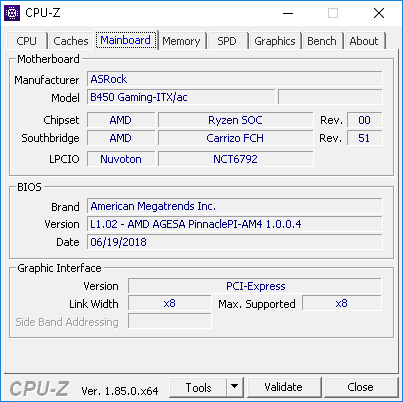The height and width of the screenshot is (402, 403).
Task: Open the Caches tab
Action: point(71,41)
